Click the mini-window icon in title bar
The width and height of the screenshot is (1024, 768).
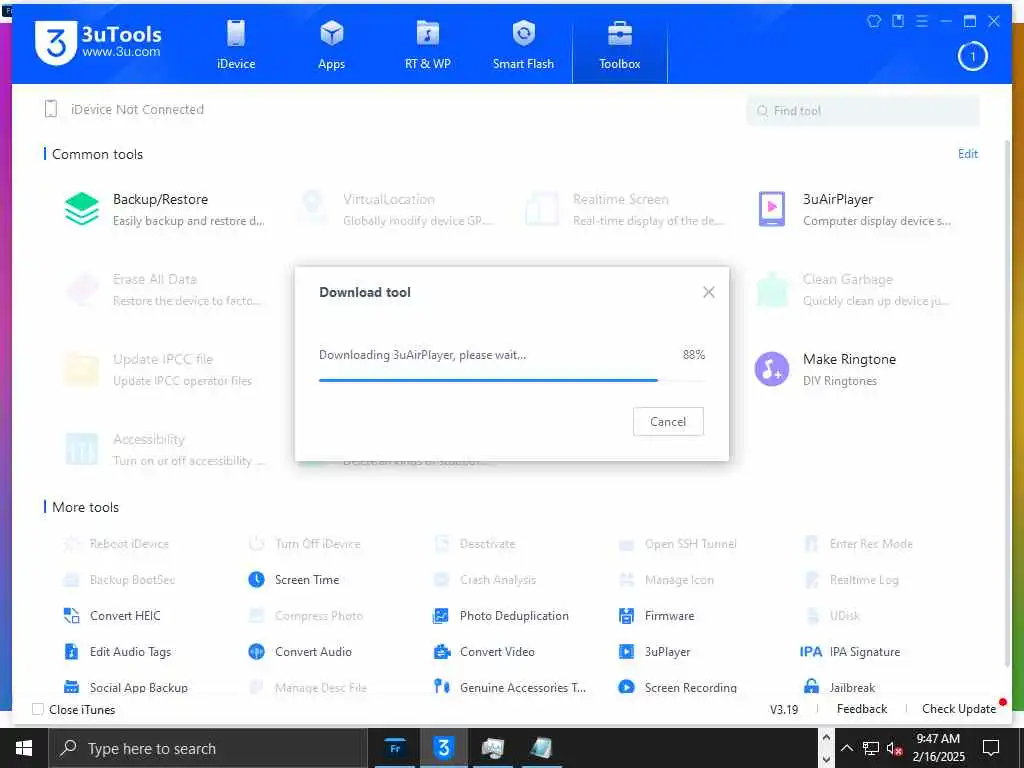click(x=898, y=21)
